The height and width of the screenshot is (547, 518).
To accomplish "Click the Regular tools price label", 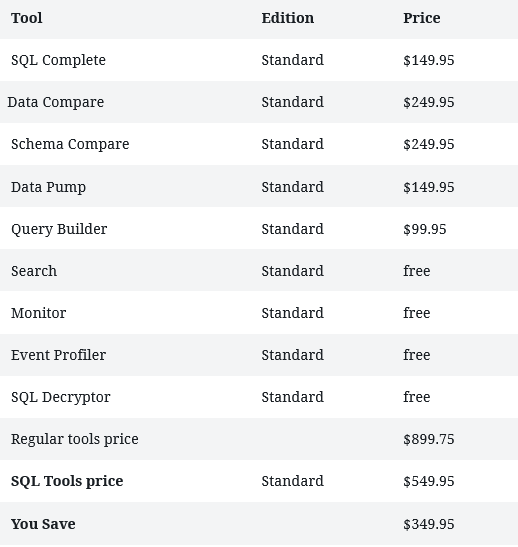I will [x=75, y=440].
